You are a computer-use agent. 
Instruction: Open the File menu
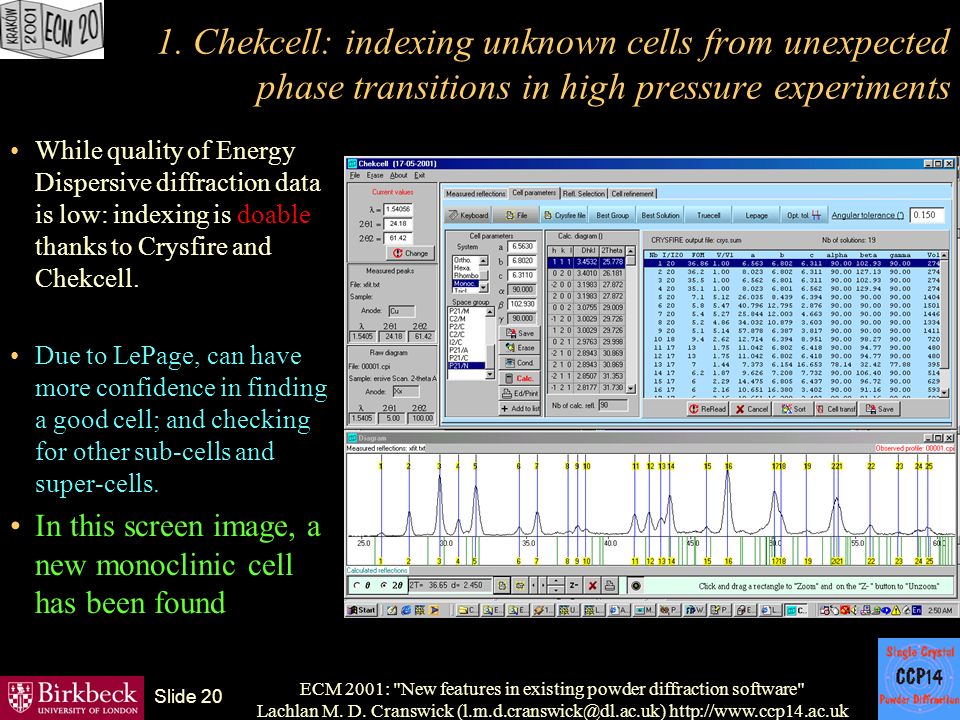click(354, 175)
